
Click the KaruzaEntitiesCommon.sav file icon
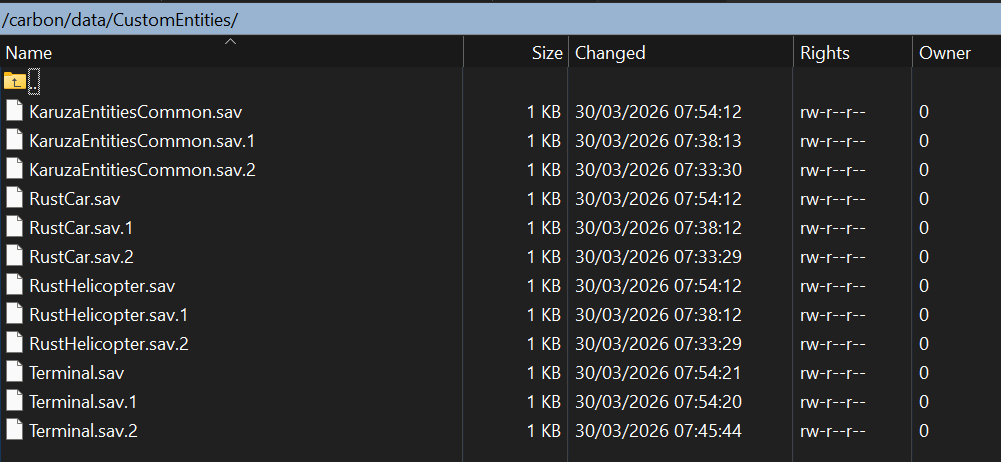click(x=14, y=111)
